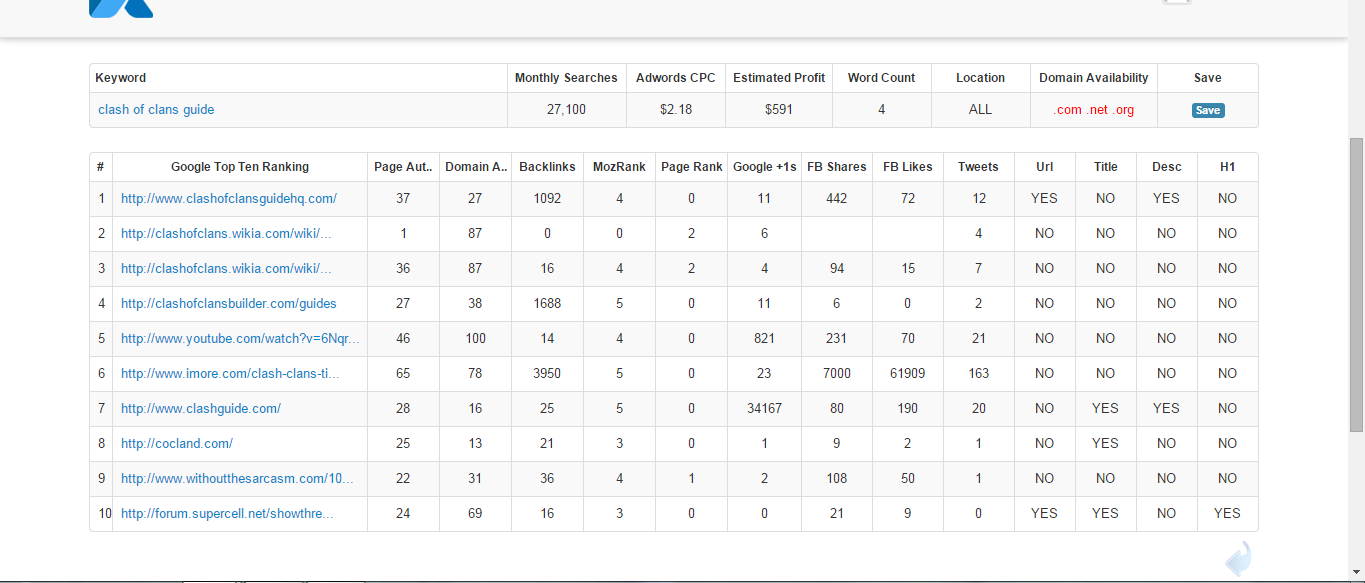
Task: Click the Desc column header
Action: [1166, 167]
